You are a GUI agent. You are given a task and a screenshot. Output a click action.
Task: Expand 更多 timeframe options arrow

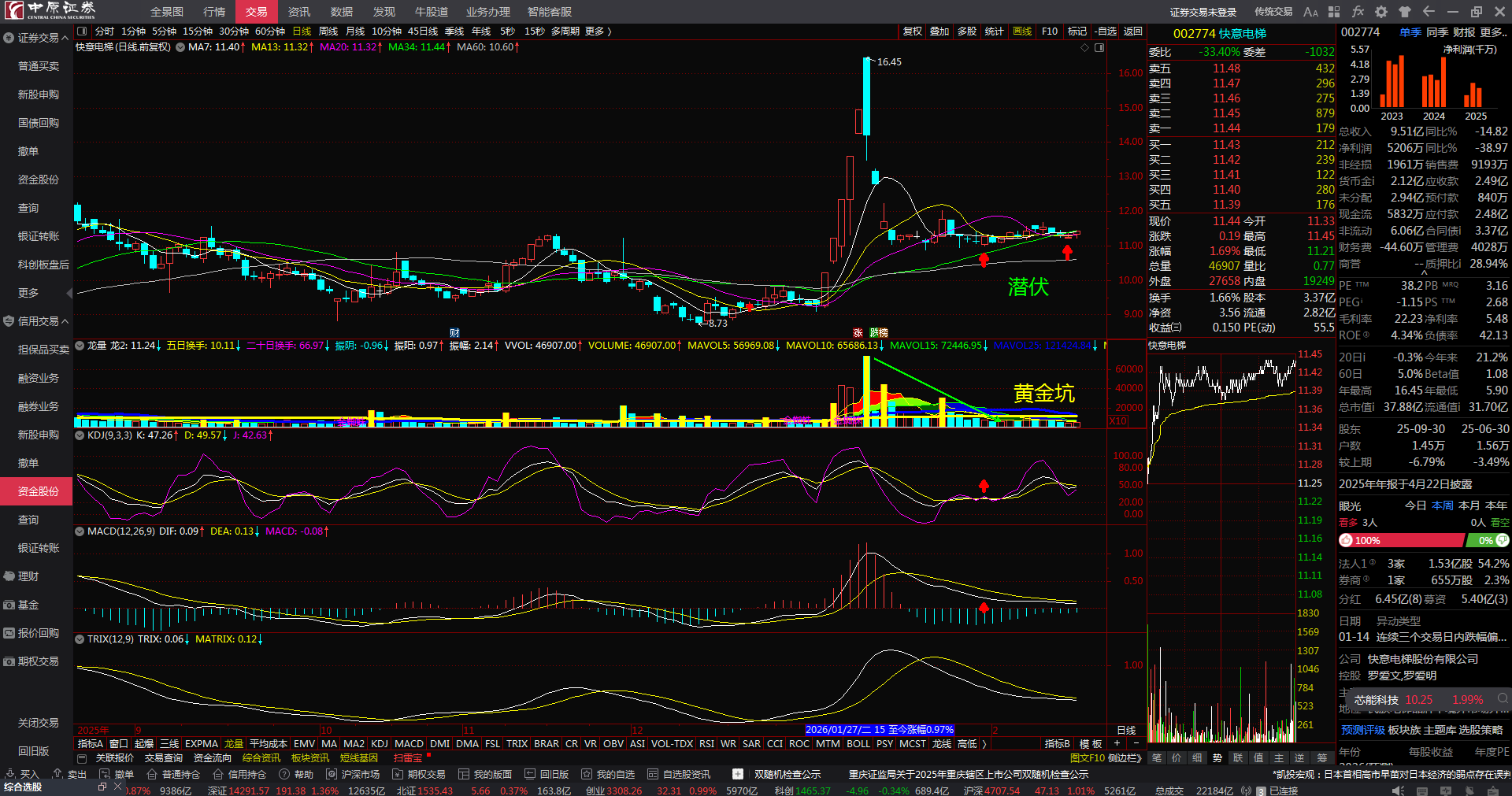click(x=609, y=31)
